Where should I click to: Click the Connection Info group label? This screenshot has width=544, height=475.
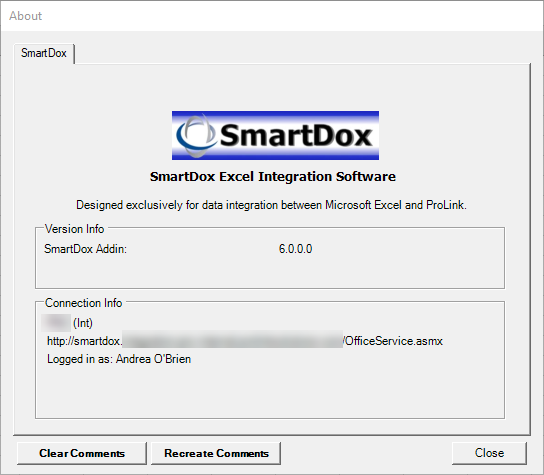84,303
